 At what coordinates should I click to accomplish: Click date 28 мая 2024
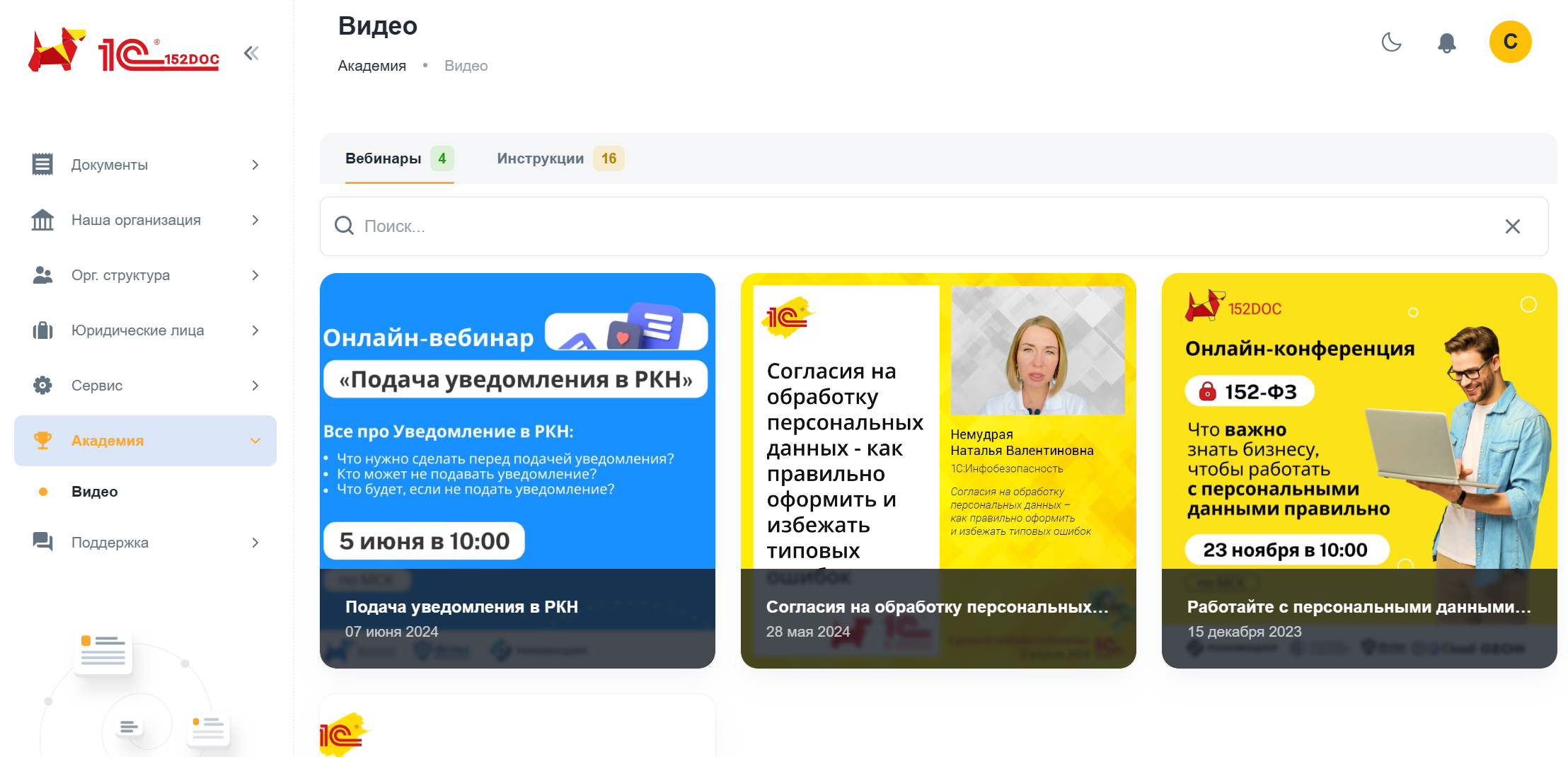tap(808, 632)
